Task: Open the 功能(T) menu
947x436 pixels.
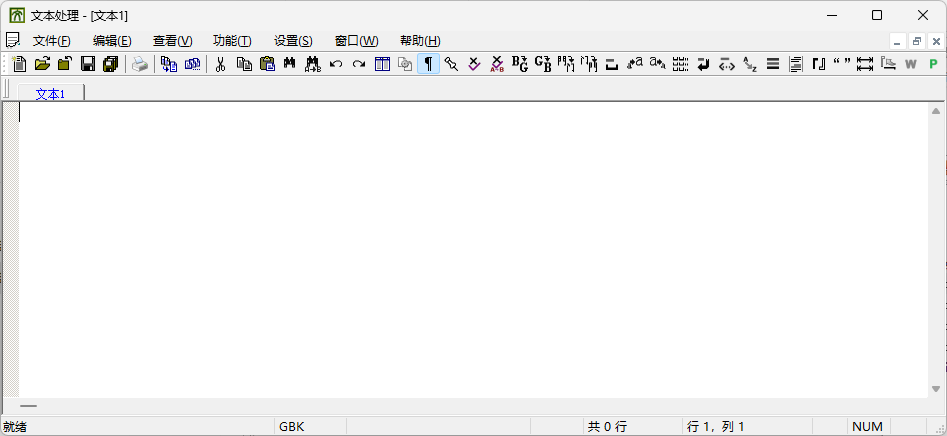Action: pos(232,41)
